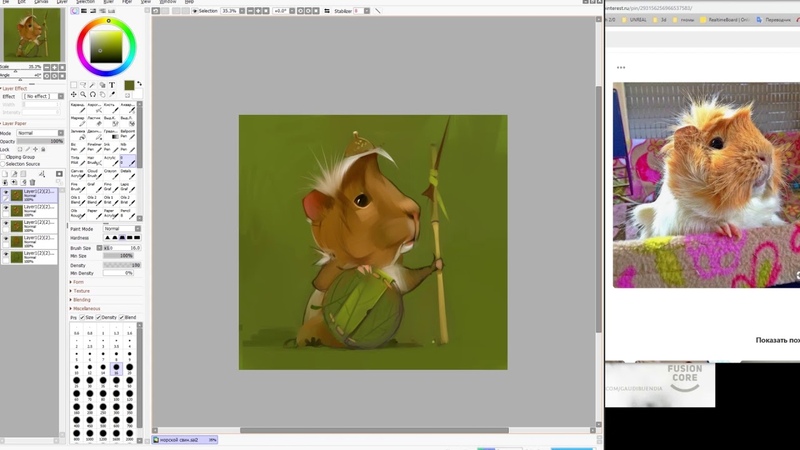Select the Pencil B brush
This screenshot has height=450, width=800.
(x=128, y=214)
